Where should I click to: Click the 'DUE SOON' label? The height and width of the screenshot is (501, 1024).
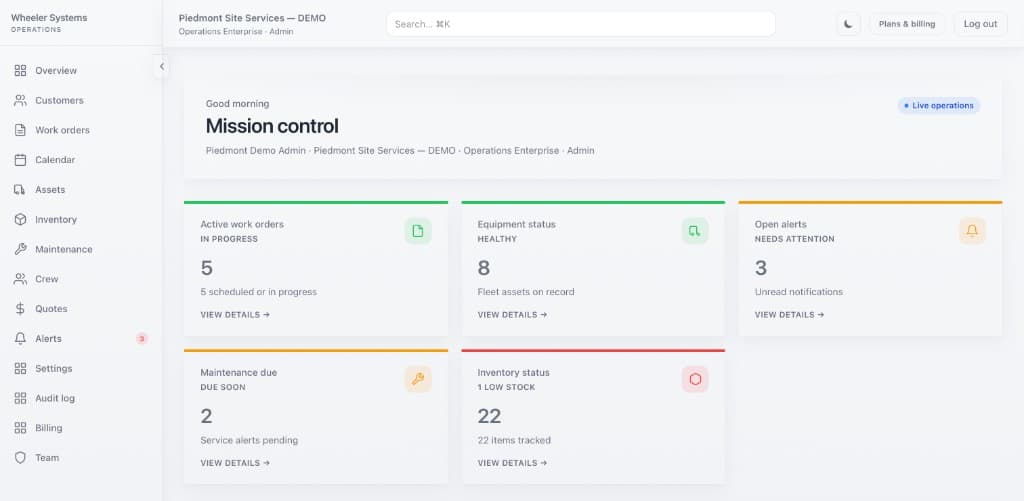click(x=223, y=387)
